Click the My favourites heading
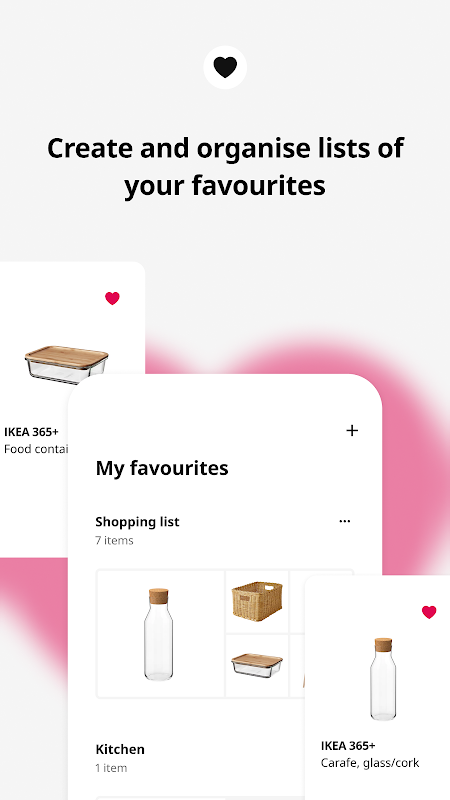The height and width of the screenshot is (800, 450). (x=162, y=468)
